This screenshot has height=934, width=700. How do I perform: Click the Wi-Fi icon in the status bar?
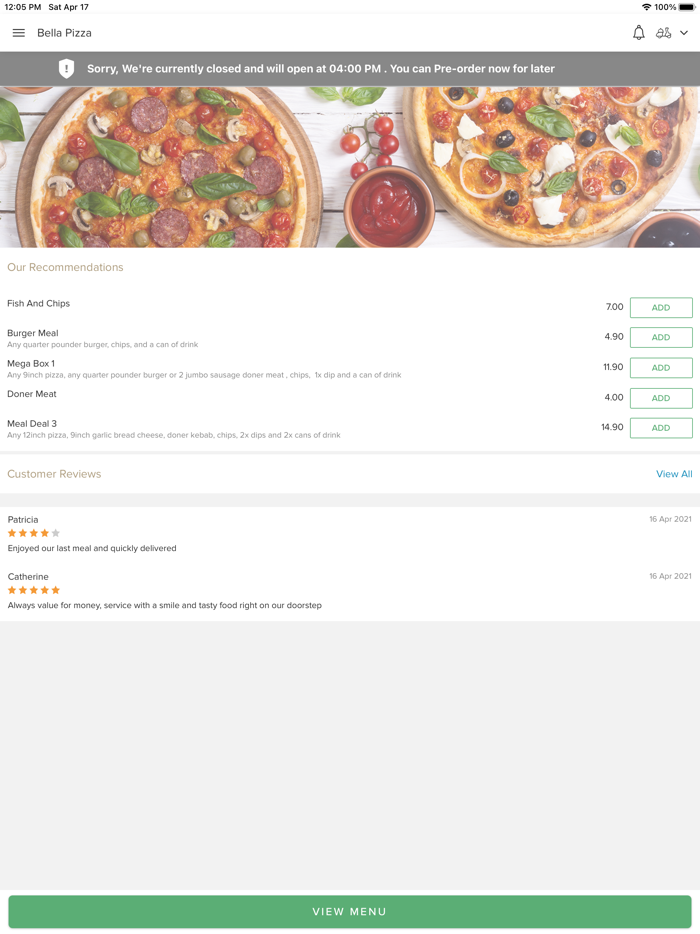pyautogui.click(x=646, y=7)
